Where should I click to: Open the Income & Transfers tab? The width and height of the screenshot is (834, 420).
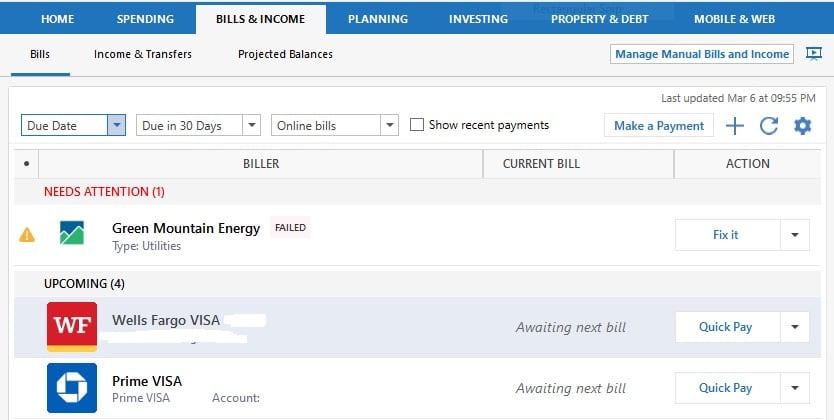pos(143,54)
